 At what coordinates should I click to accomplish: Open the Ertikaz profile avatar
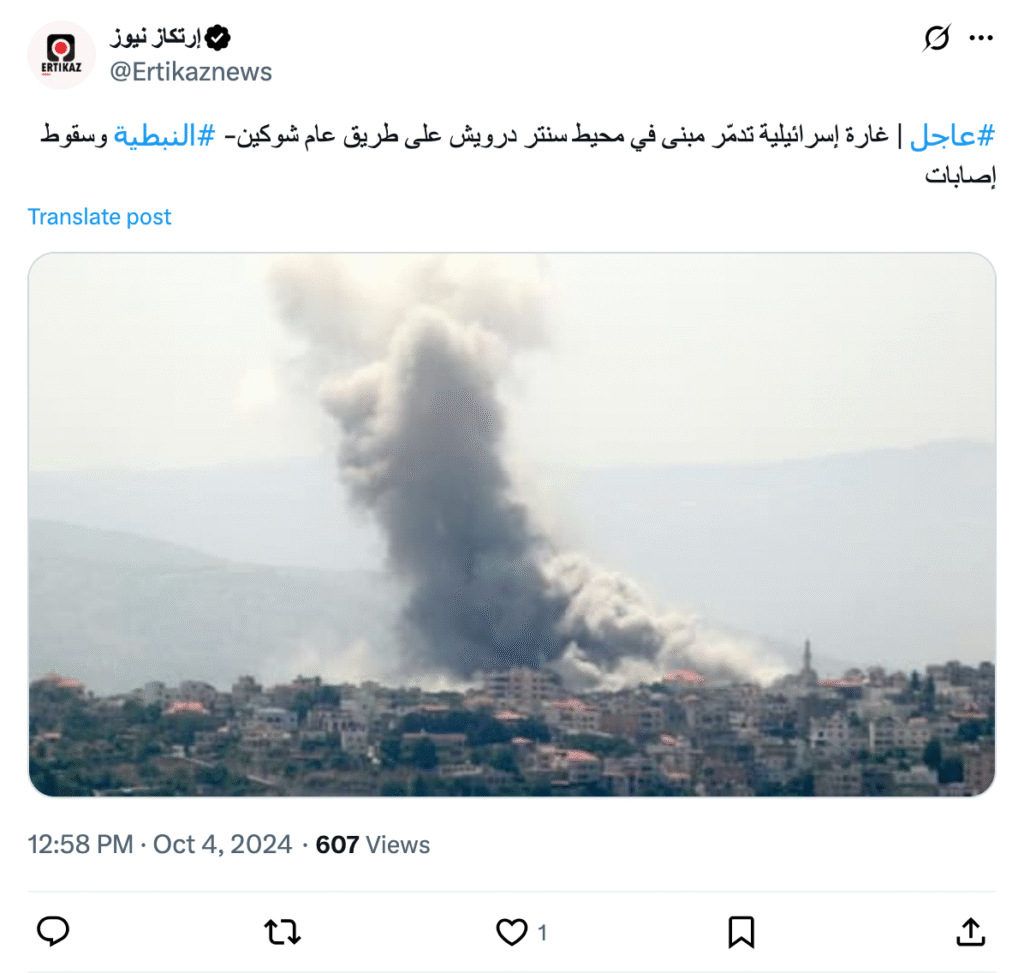[x=61, y=55]
